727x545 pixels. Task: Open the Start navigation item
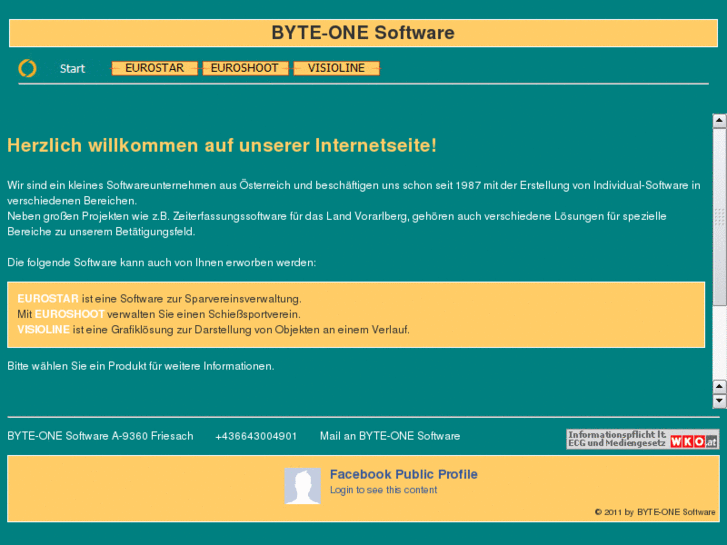coord(72,69)
